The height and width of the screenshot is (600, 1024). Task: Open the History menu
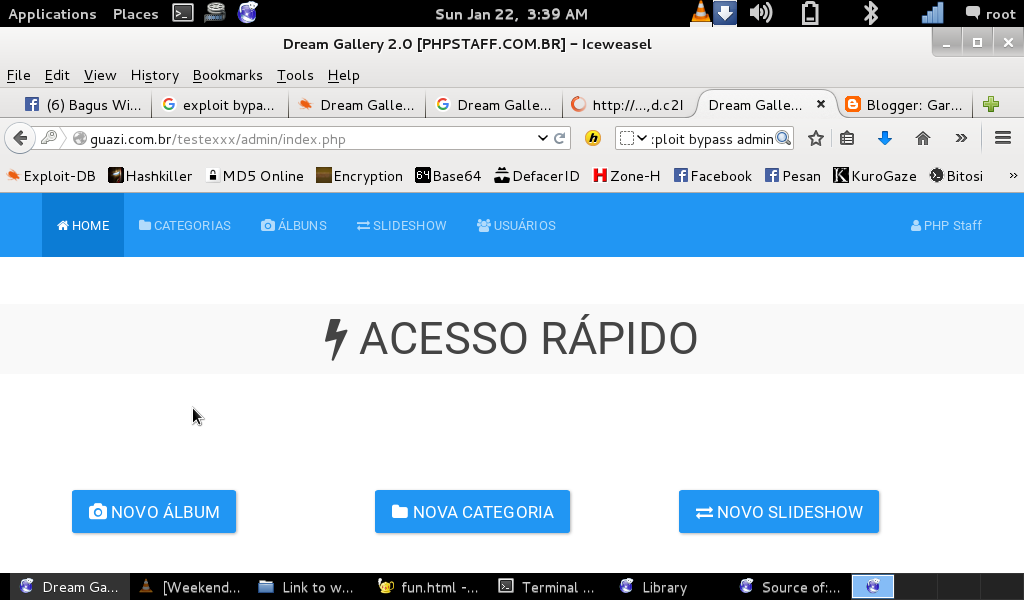tap(155, 75)
